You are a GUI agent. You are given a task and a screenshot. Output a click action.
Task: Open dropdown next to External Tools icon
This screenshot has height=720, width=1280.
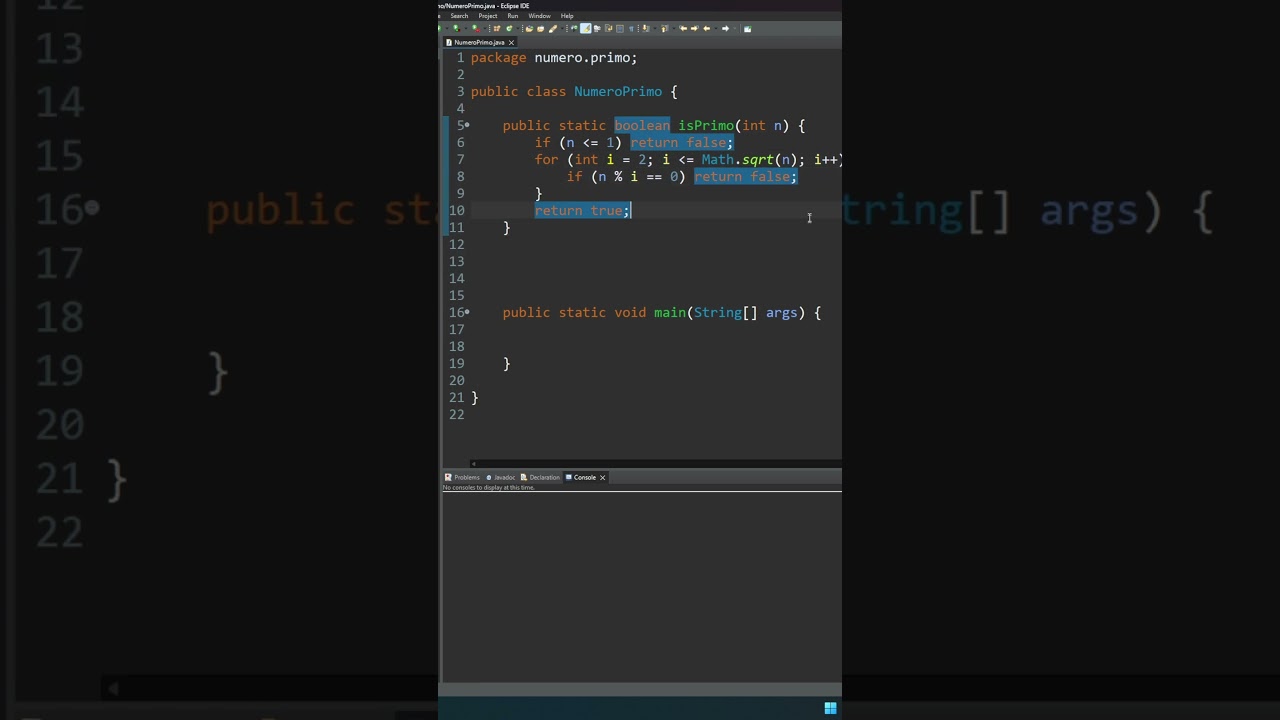pyautogui.click(x=485, y=29)
